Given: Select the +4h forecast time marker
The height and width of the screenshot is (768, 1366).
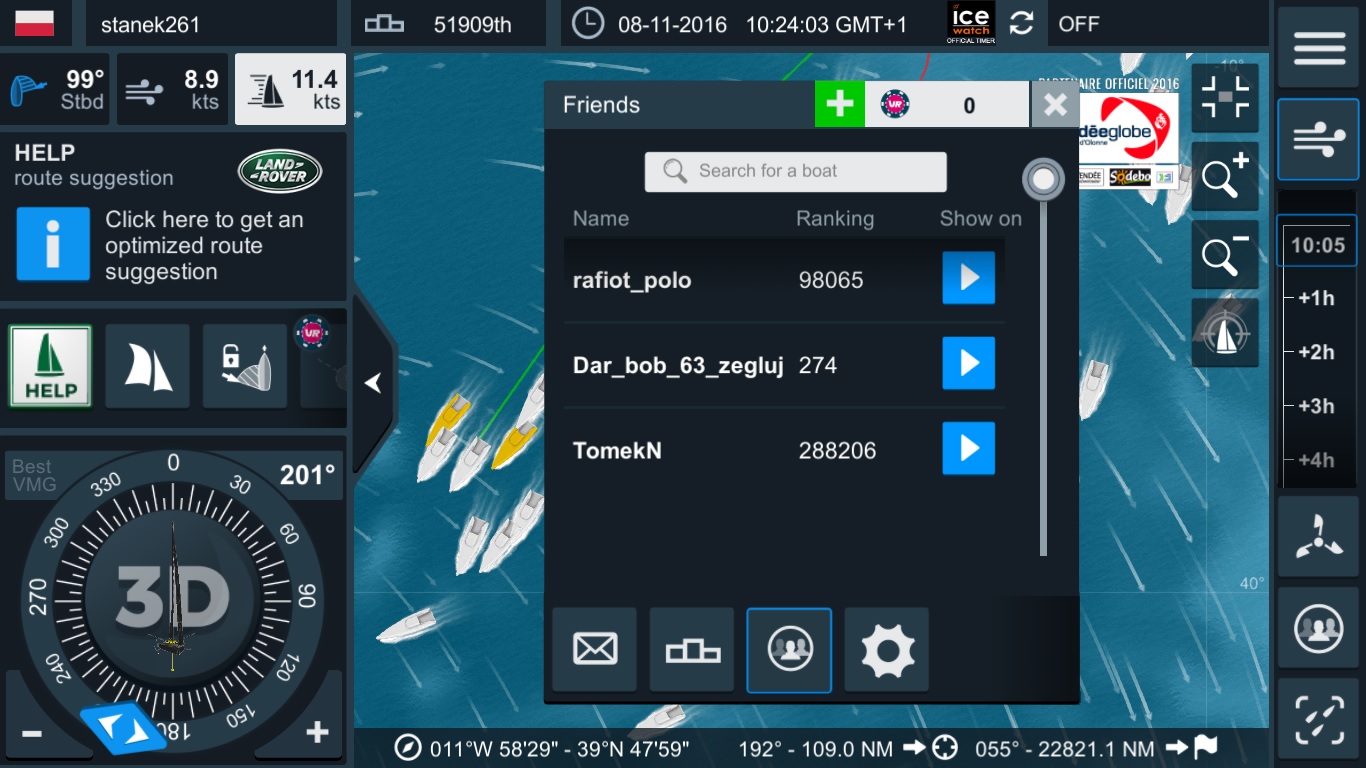Looking at the screenshot, I should coord(1316,460).
